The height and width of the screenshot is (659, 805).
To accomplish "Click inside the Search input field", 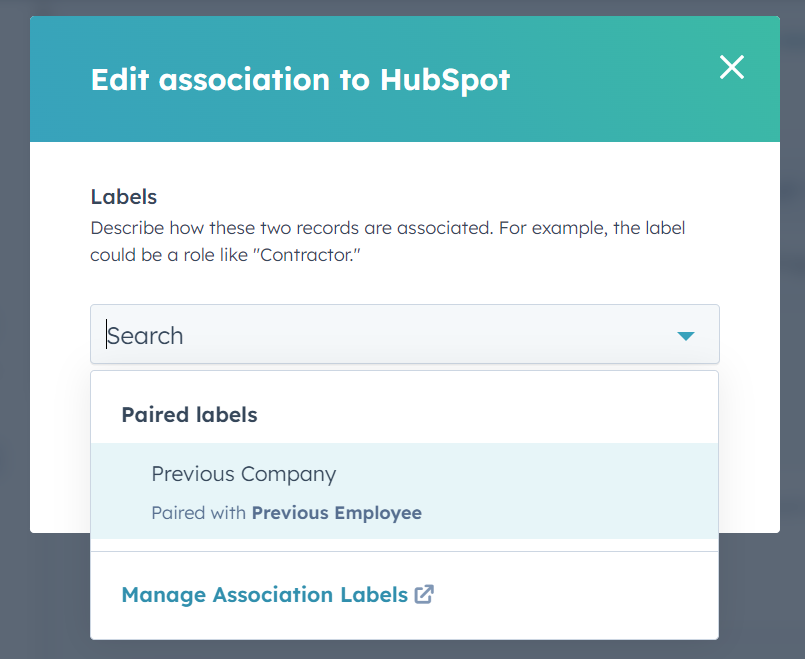I will pyautogui.click(x=300, y=335).
